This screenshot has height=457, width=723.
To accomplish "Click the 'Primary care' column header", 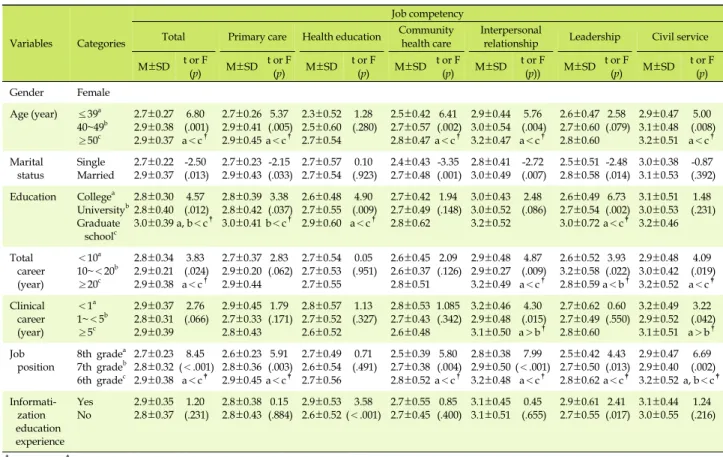I will click(257, 37).
